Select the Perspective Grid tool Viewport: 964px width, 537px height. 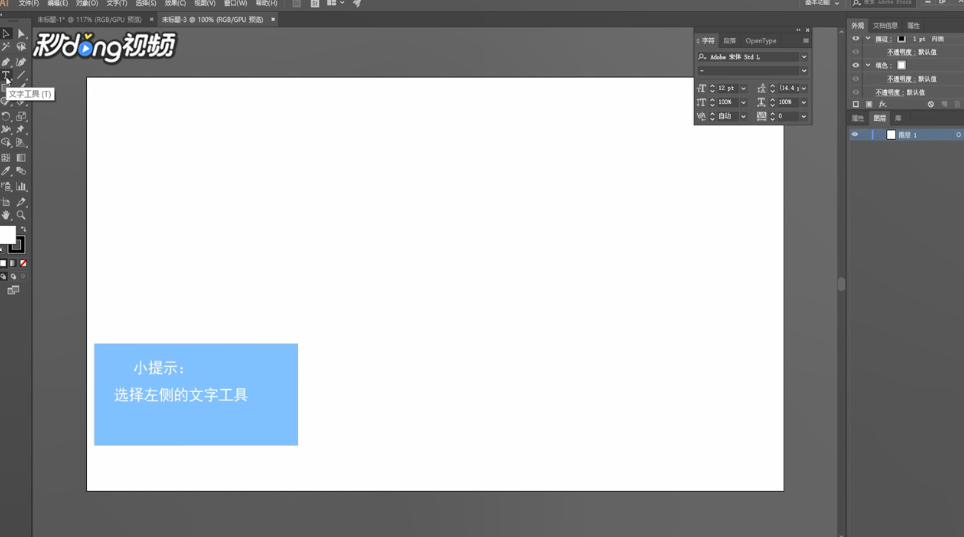pos(21,143)
